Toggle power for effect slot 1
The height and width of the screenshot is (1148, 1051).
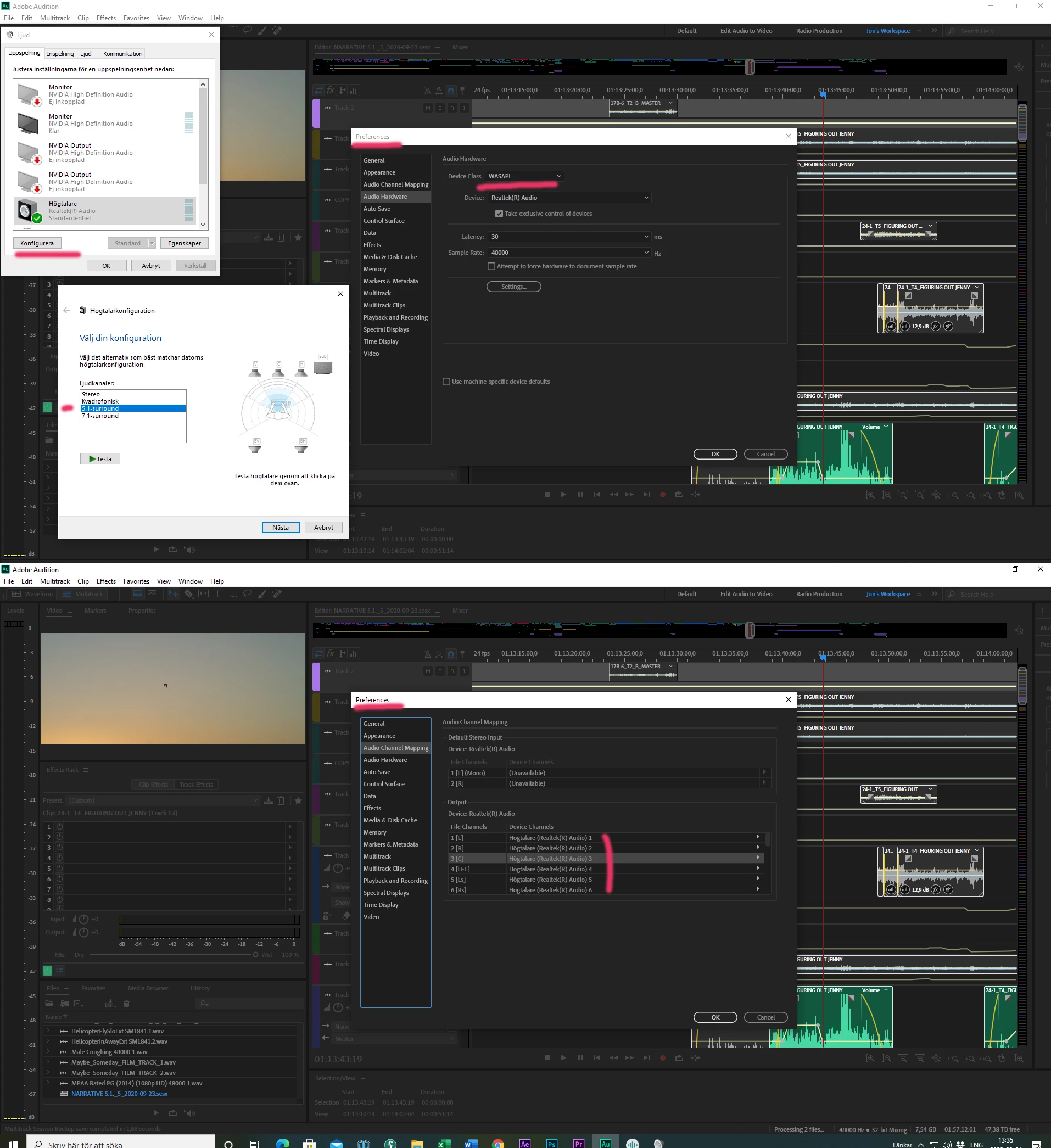pyautogui.click(x=60, y=826)
